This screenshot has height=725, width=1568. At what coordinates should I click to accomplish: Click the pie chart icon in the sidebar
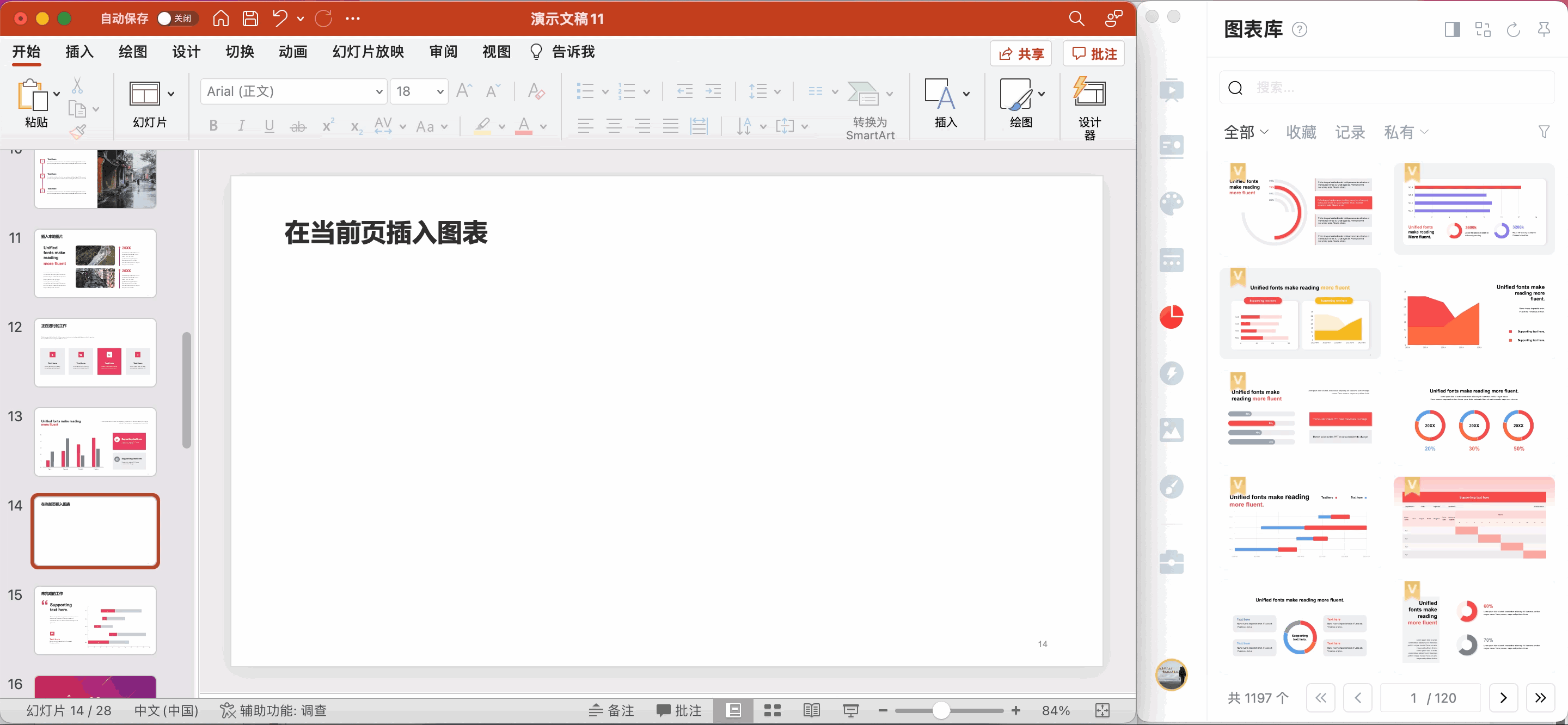(x=1171, y=317)
